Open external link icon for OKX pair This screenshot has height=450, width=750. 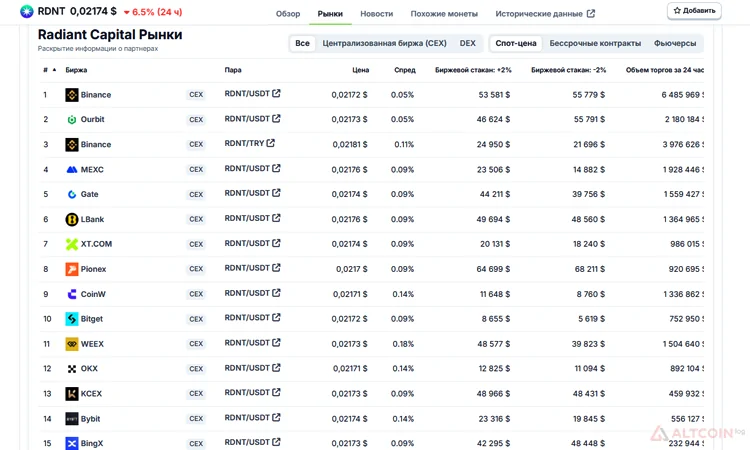[276, 368]
